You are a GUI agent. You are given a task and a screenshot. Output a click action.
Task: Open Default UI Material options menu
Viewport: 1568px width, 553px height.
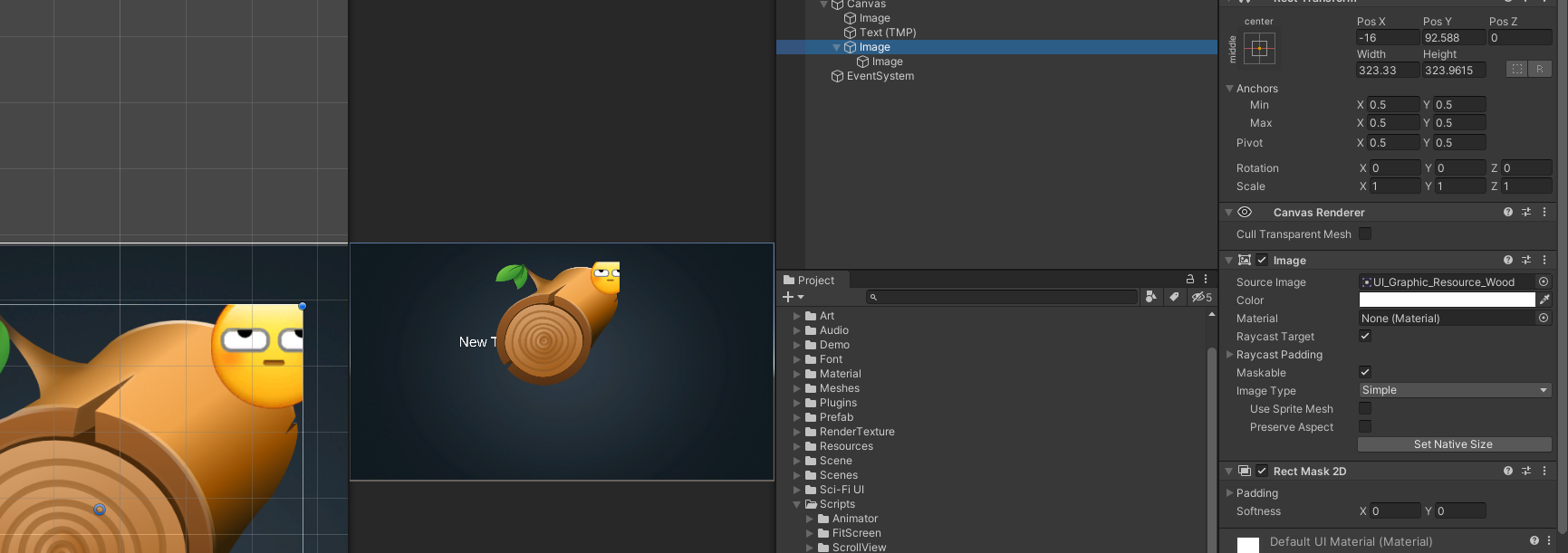coord(1549,540)
